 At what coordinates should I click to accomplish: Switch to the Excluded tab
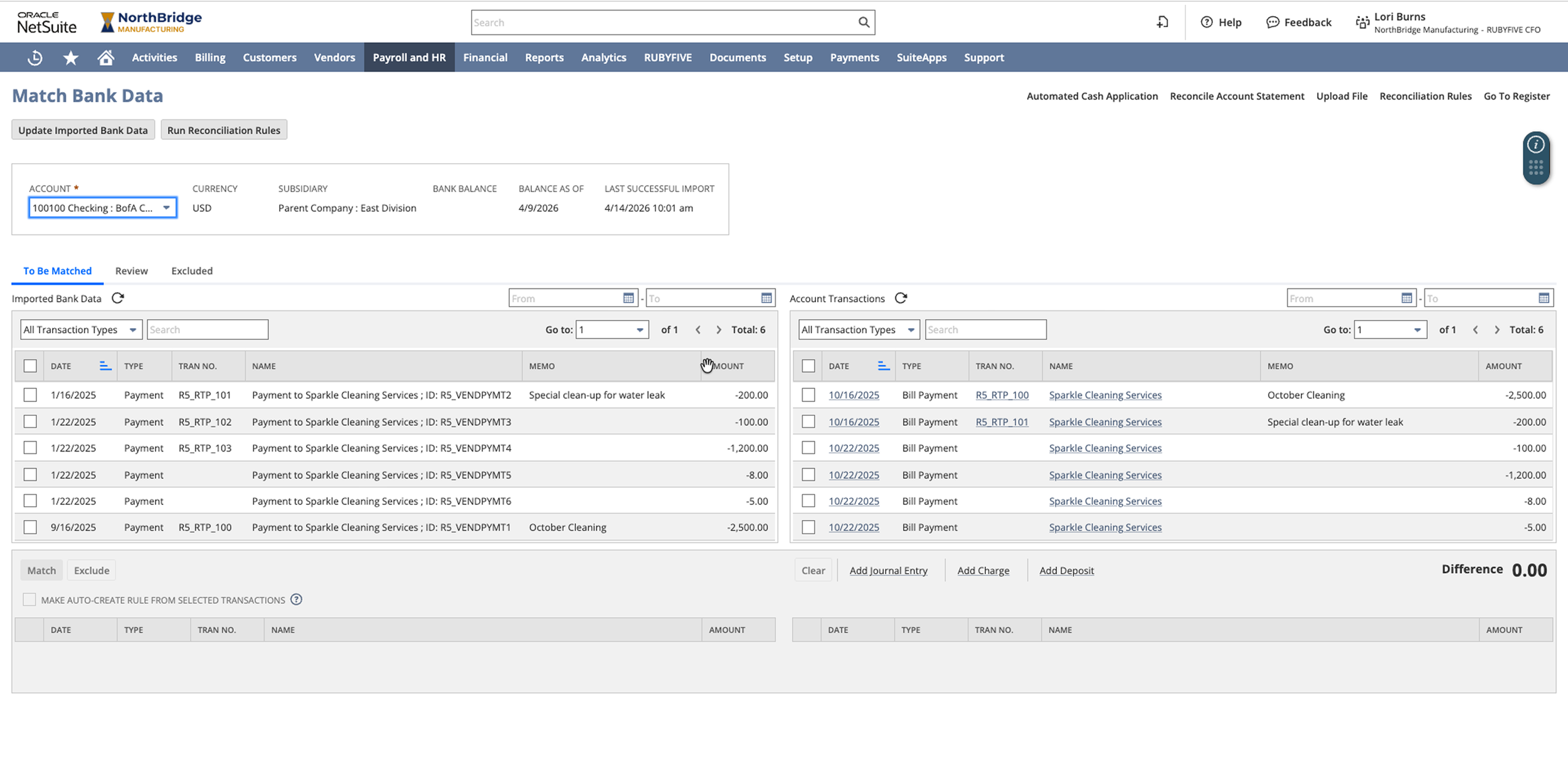point(192,271)
